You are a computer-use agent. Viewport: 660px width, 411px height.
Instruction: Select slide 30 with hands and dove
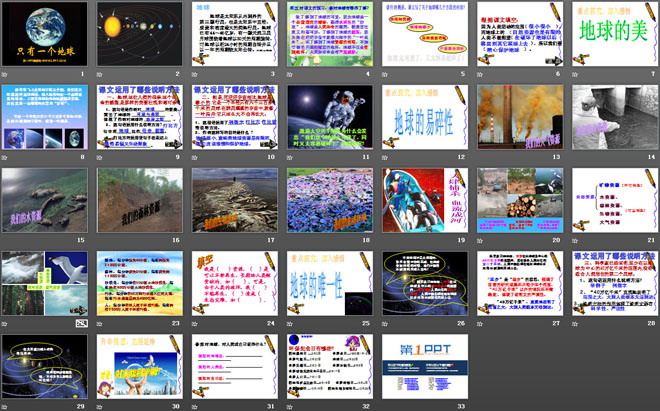coord(140,366)
